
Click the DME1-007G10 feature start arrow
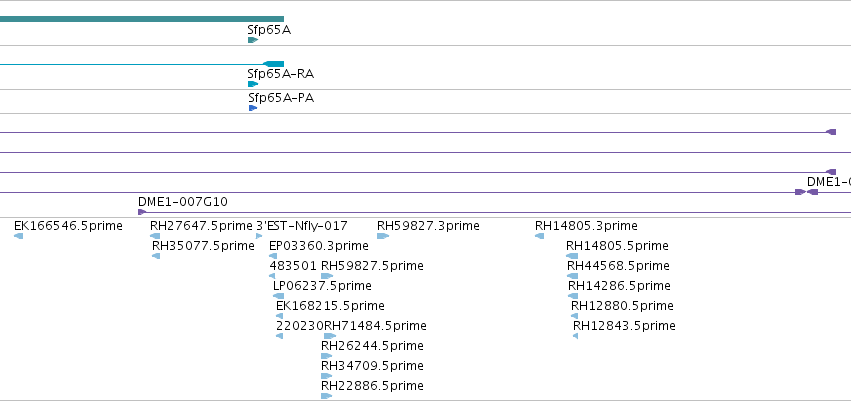pyautogui.click(x=142, y=212)
